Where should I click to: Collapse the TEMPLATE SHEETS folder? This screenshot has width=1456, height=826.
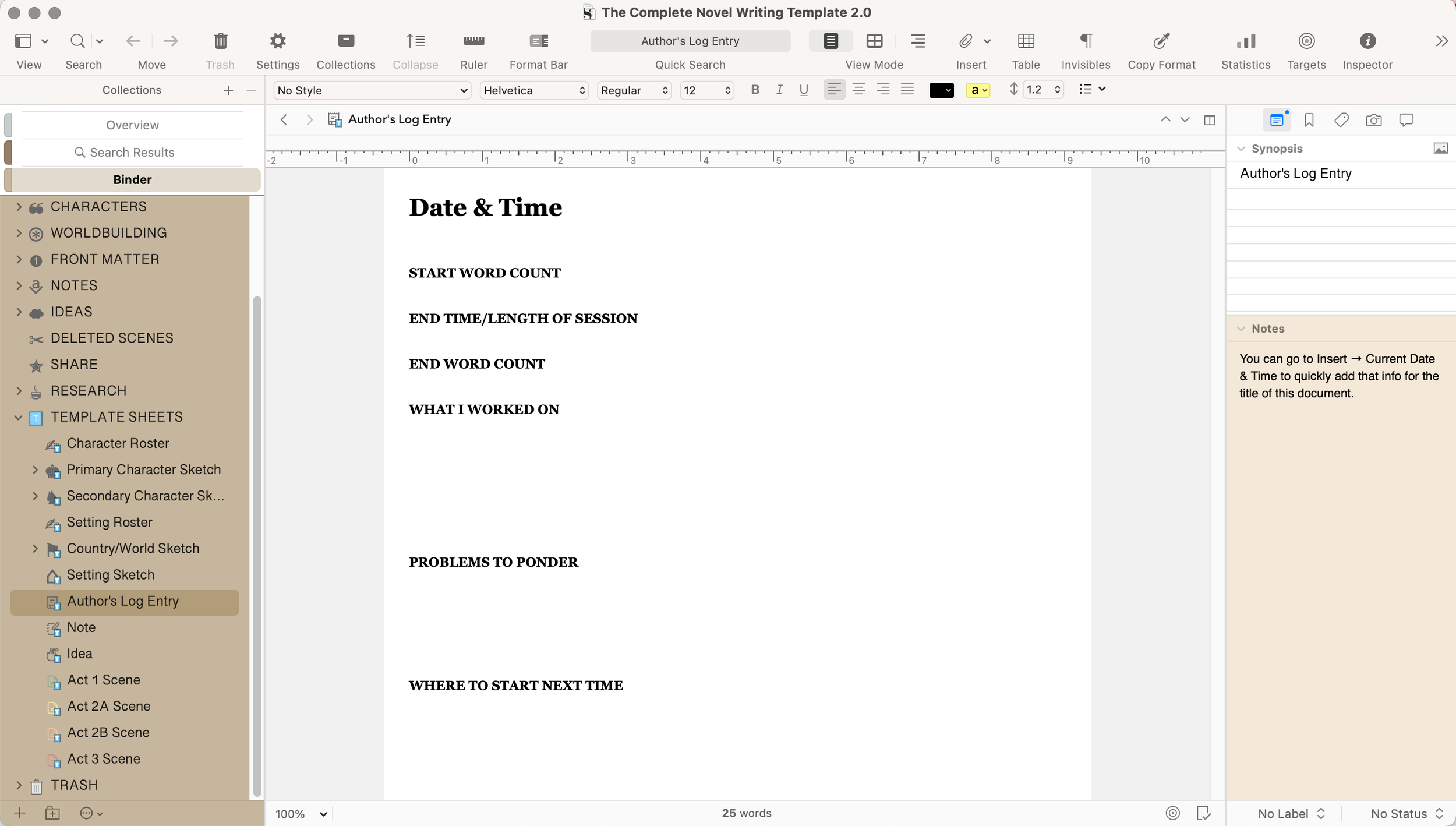18,417
